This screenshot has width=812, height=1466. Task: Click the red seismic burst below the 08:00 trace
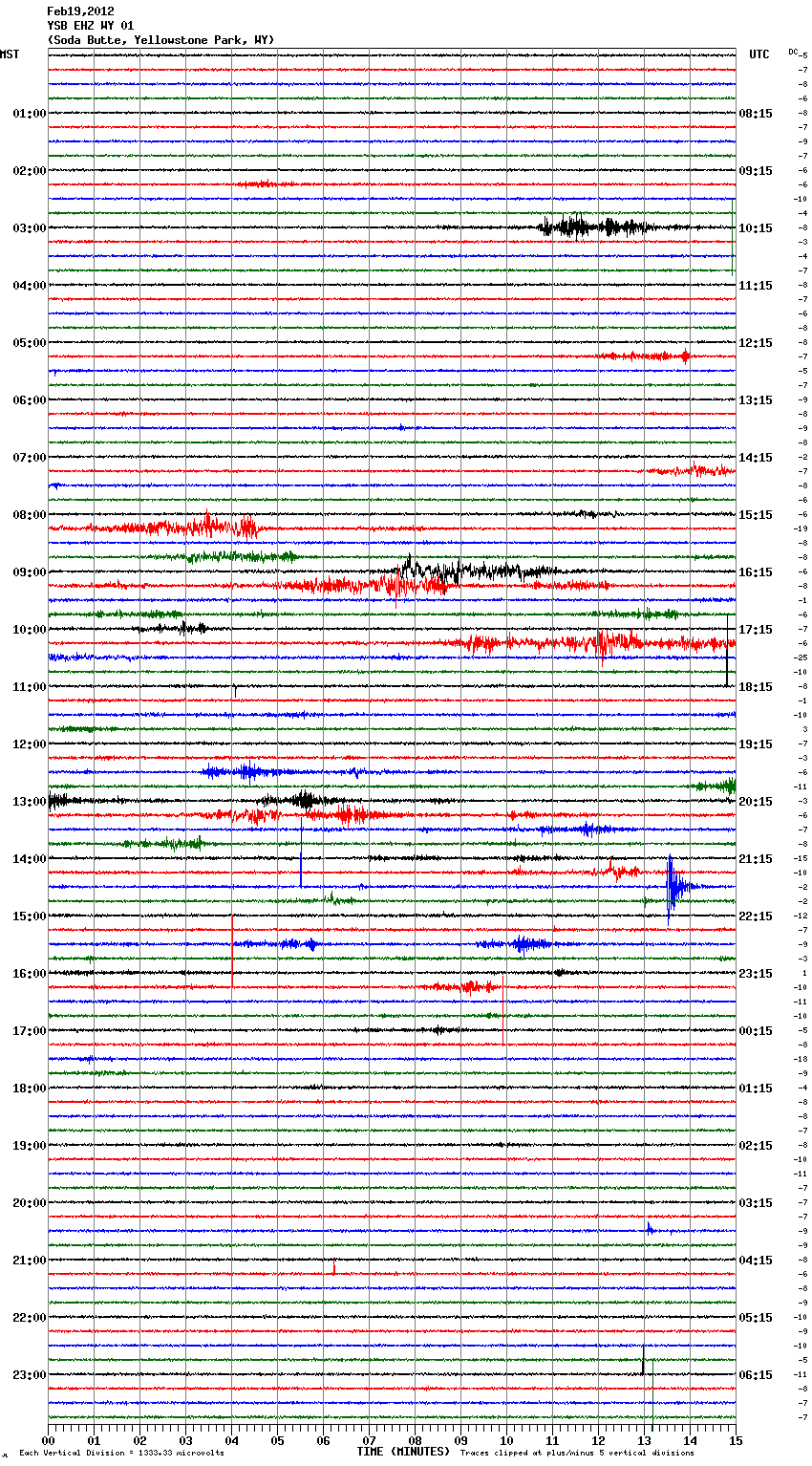pos(177,527)
